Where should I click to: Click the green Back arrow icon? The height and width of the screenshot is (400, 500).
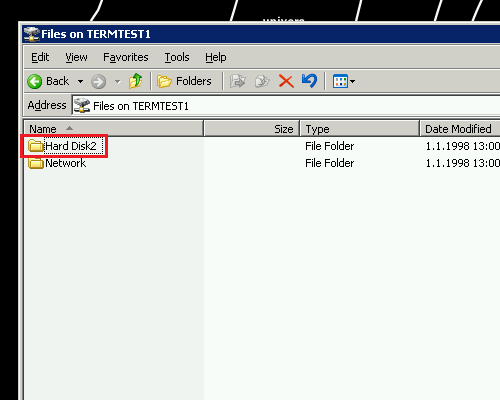point(34,81)
